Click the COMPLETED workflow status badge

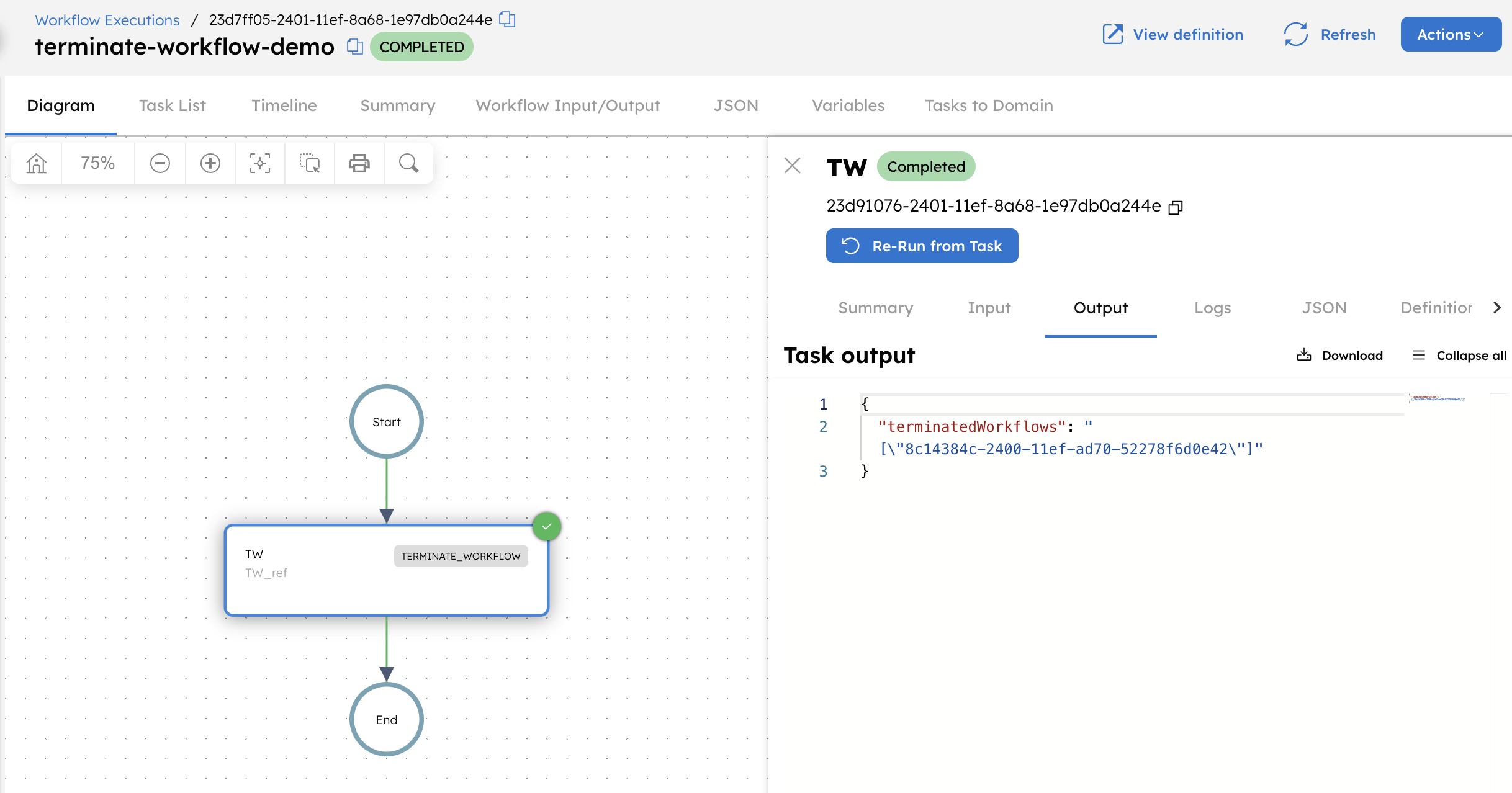421,47
